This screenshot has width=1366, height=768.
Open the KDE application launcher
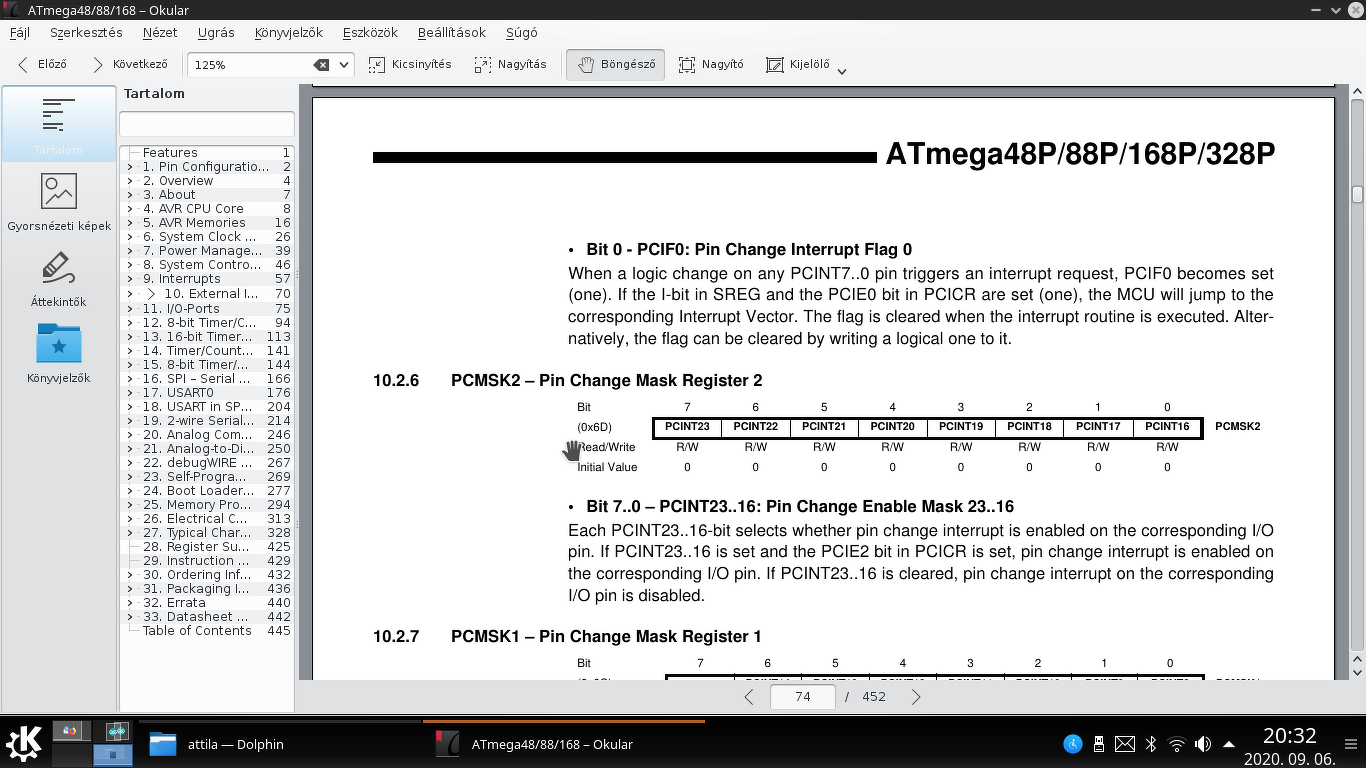click(x=24, y=743)
